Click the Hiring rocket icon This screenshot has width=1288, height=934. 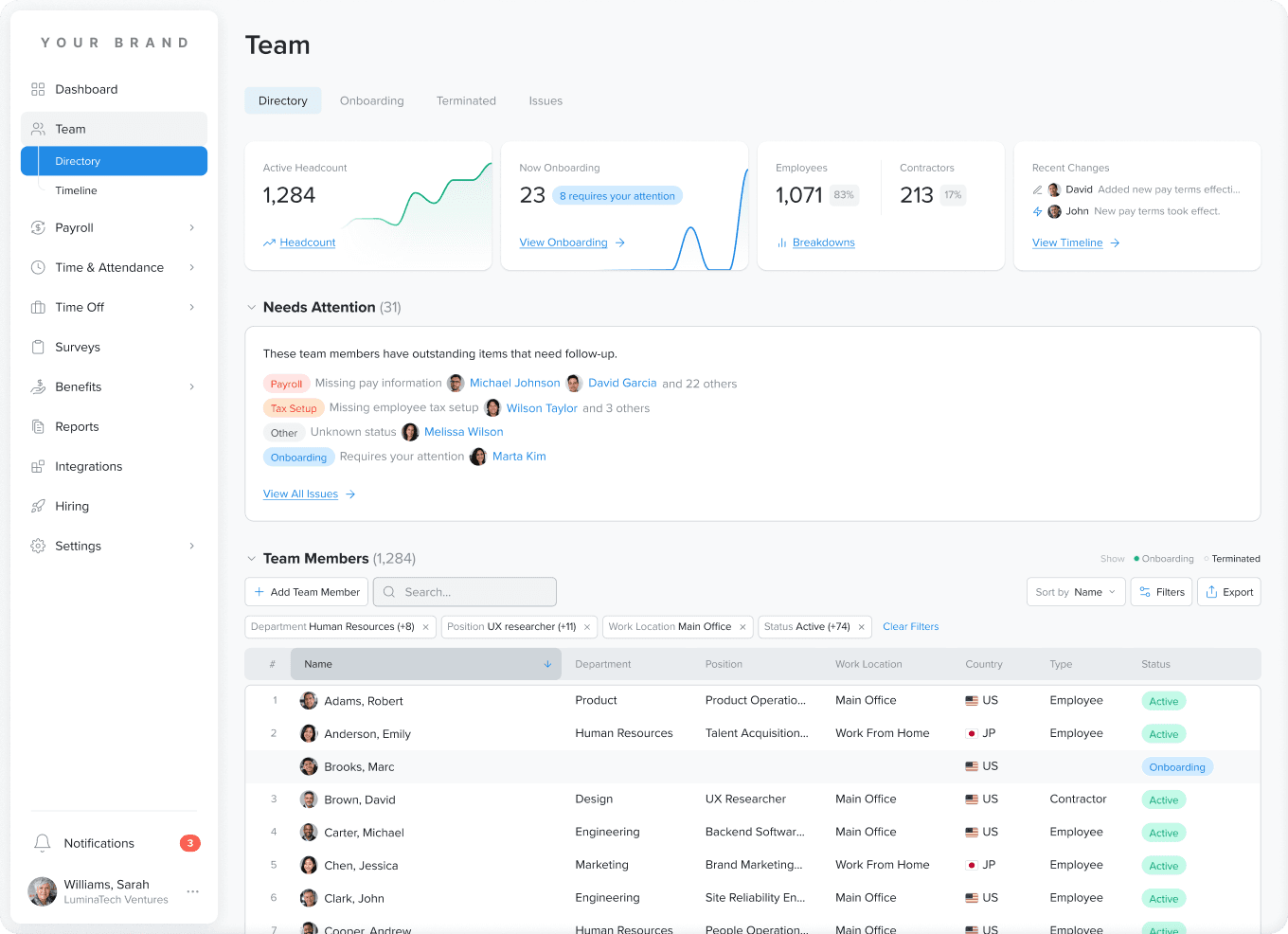coord(38,506)
